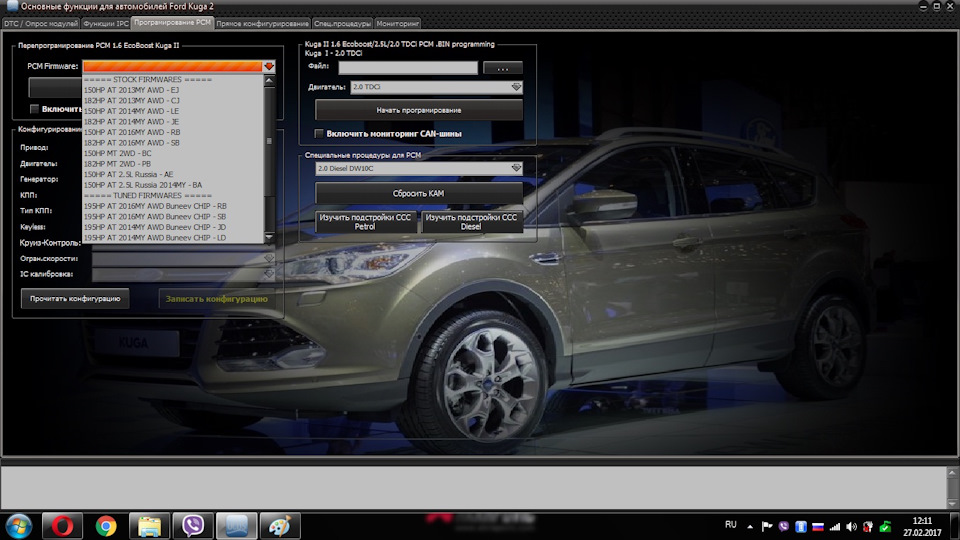Open the Paint taskbar icon
The height and width of the screenshot is (540, 960).
280,525
